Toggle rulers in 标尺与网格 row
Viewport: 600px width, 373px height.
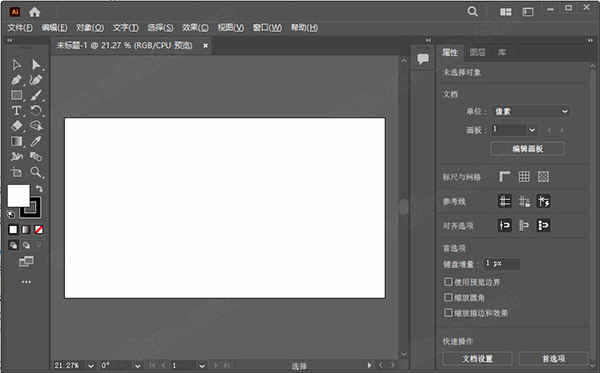pyautogui.click(x=505, y=177)
